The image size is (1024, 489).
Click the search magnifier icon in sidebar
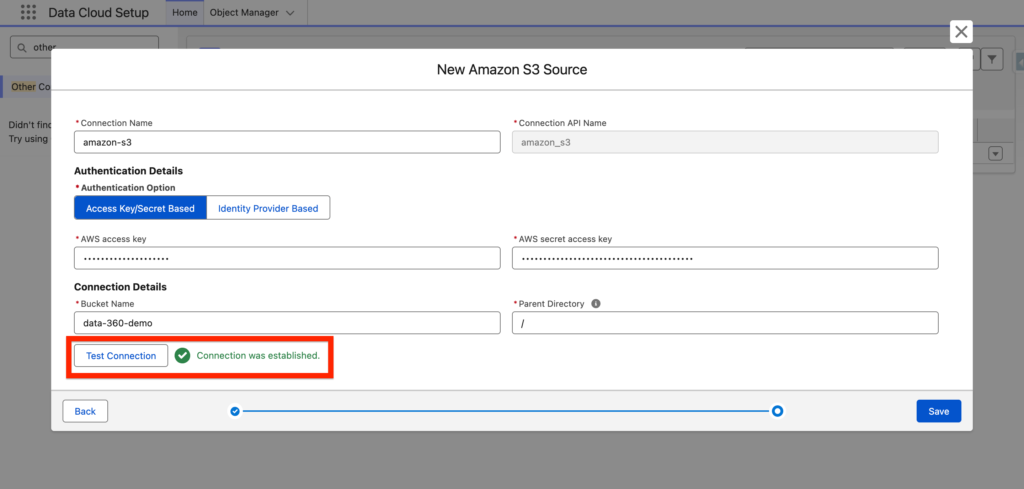click(23, 47)
